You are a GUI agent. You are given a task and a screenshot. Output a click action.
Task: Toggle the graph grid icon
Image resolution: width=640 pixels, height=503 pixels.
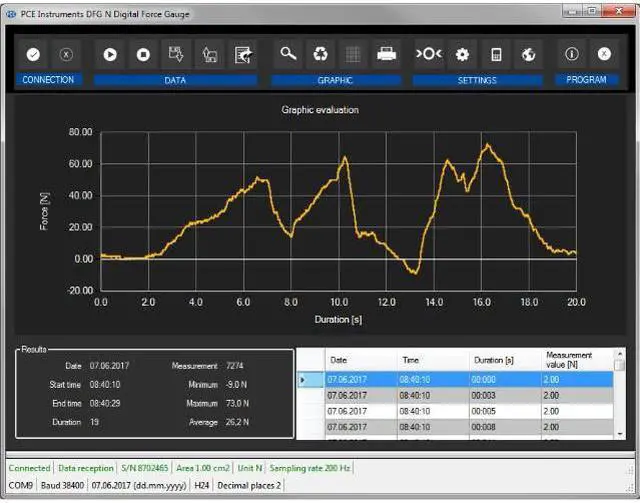tap(353, 54)
